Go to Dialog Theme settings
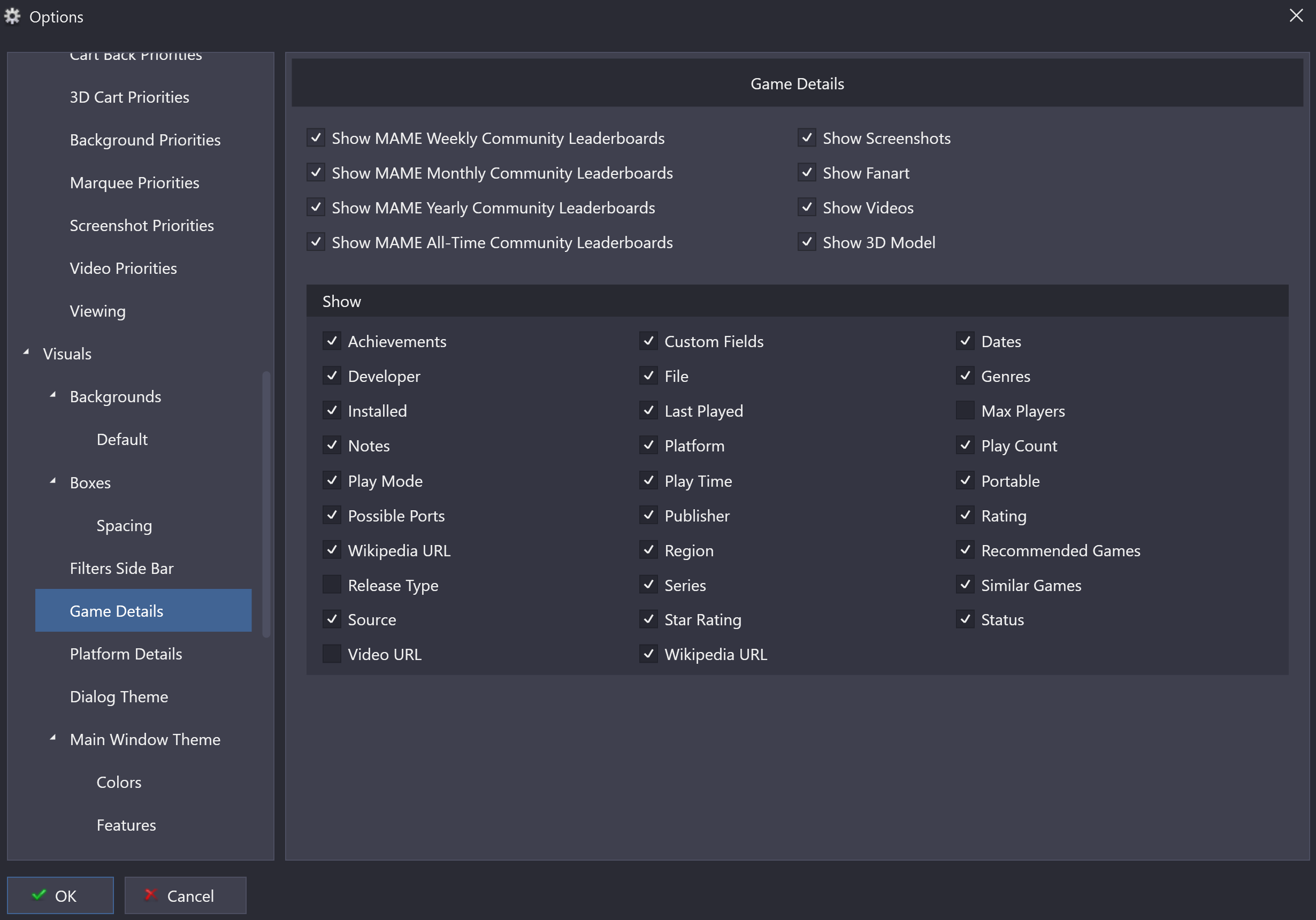 (119, 696)
